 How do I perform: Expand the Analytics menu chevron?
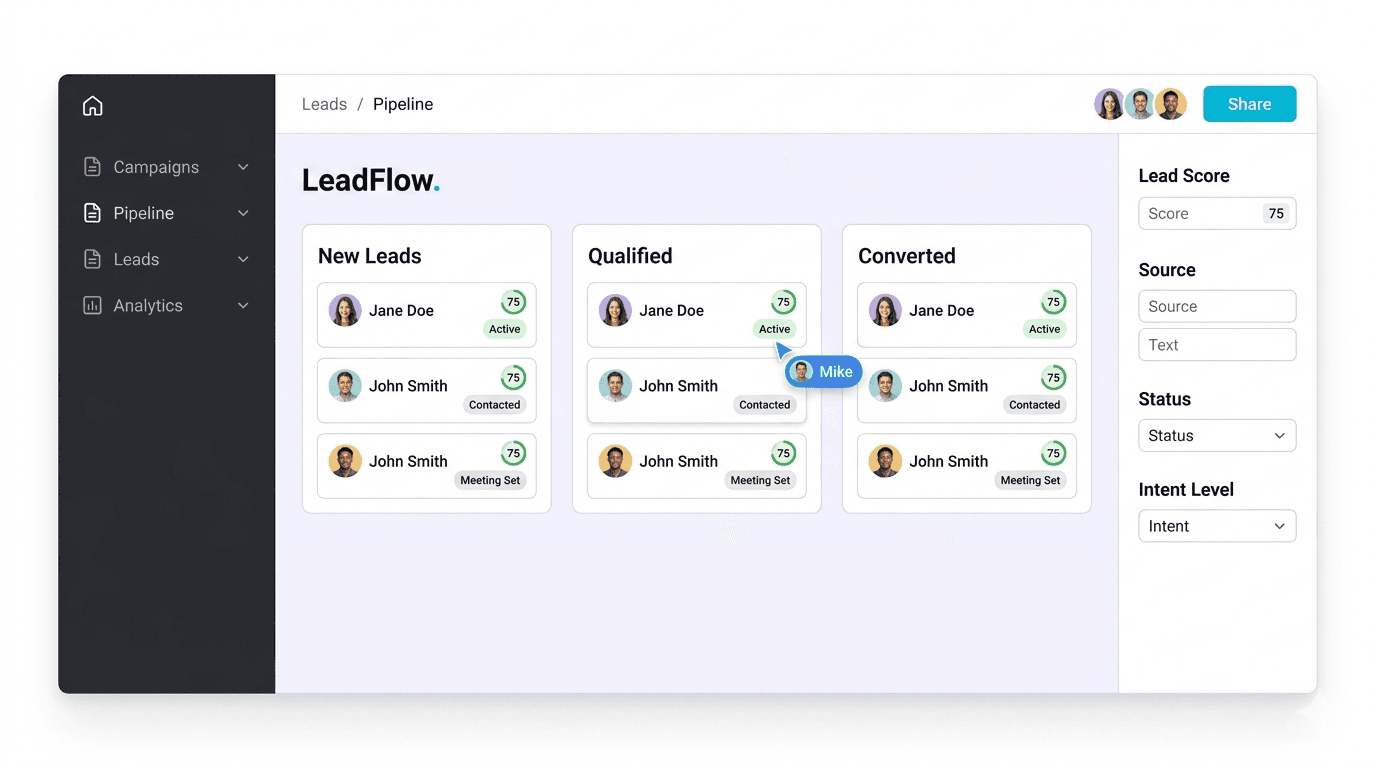243,306
